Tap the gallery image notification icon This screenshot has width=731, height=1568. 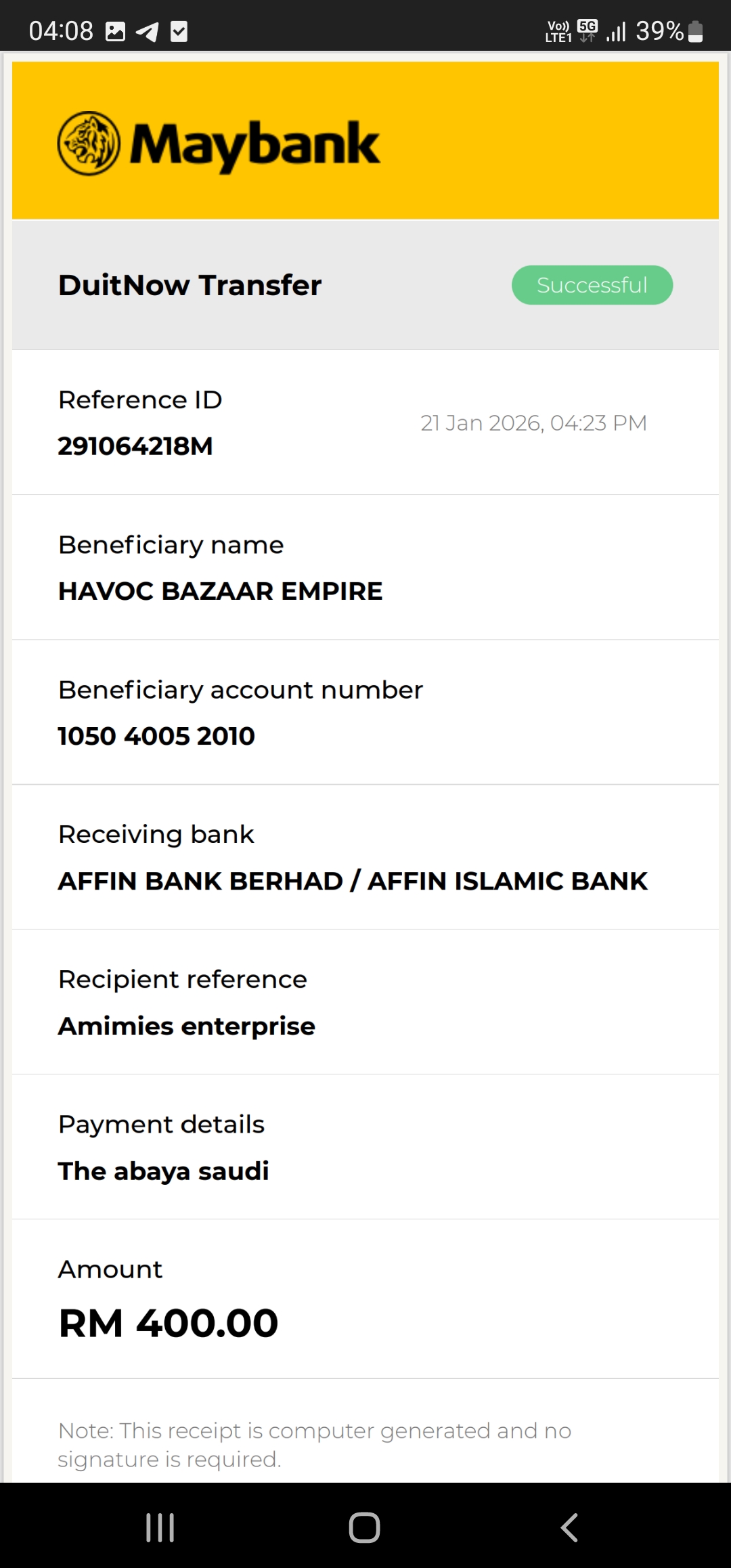tap(116, 31)
